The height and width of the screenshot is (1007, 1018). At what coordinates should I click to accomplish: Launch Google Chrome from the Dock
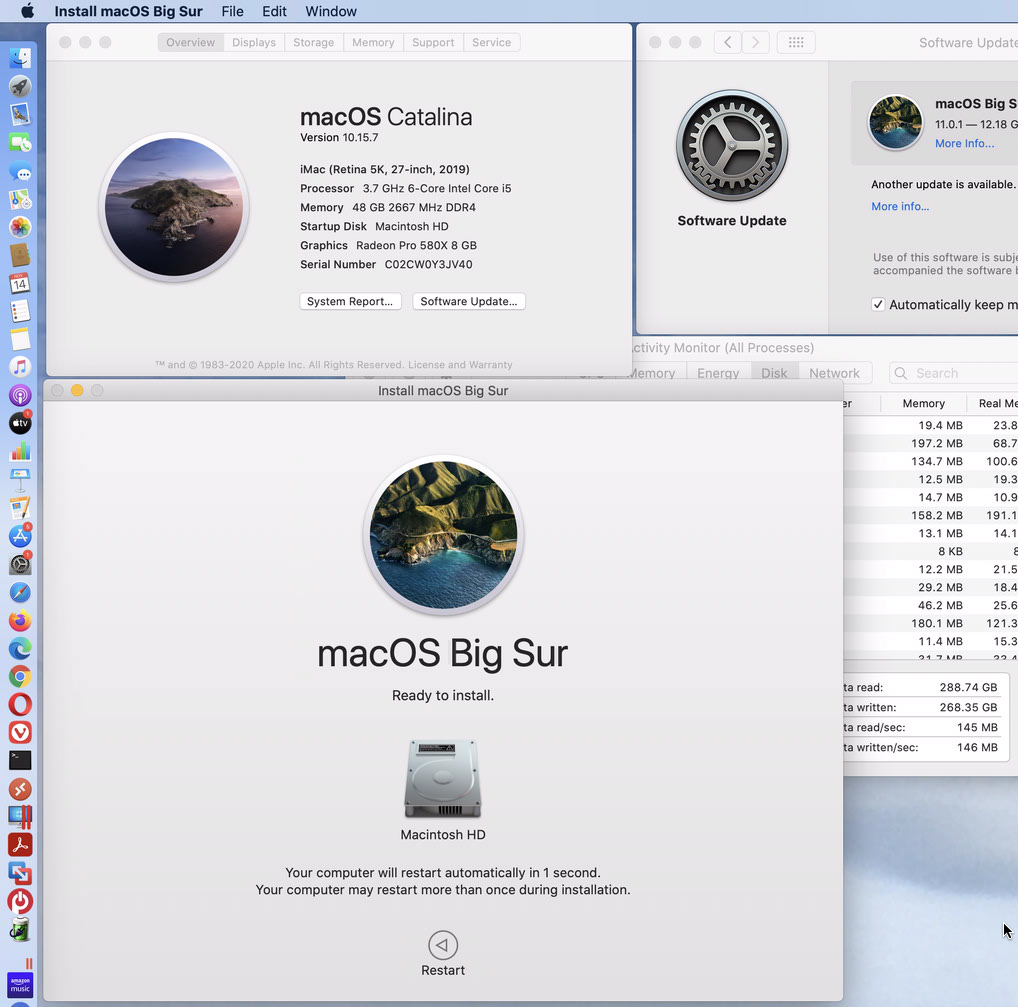[x=20, y=677]
